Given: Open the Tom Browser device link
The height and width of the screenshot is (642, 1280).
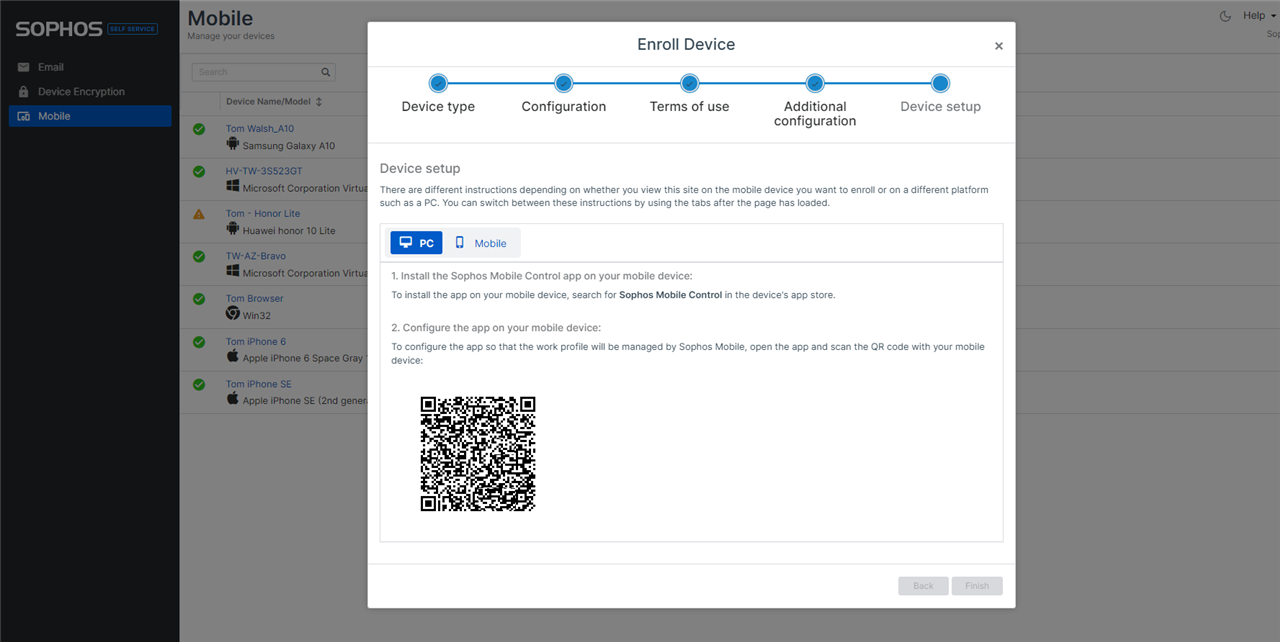Looking at the screenshot, I should (255, 299).
